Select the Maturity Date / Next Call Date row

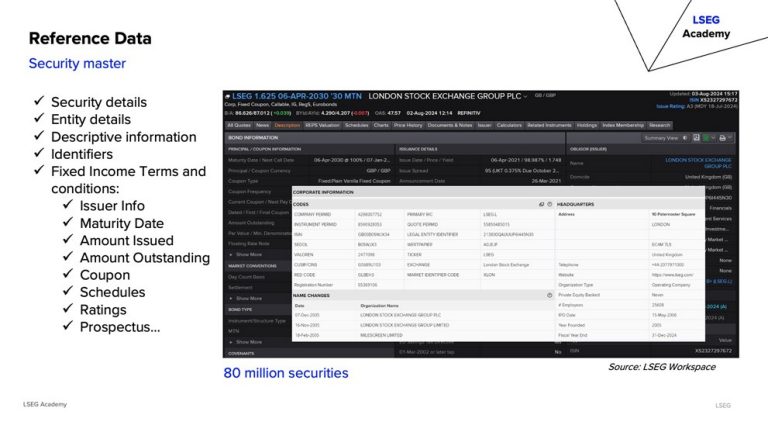pyautogui.click(x=309, y=160)
